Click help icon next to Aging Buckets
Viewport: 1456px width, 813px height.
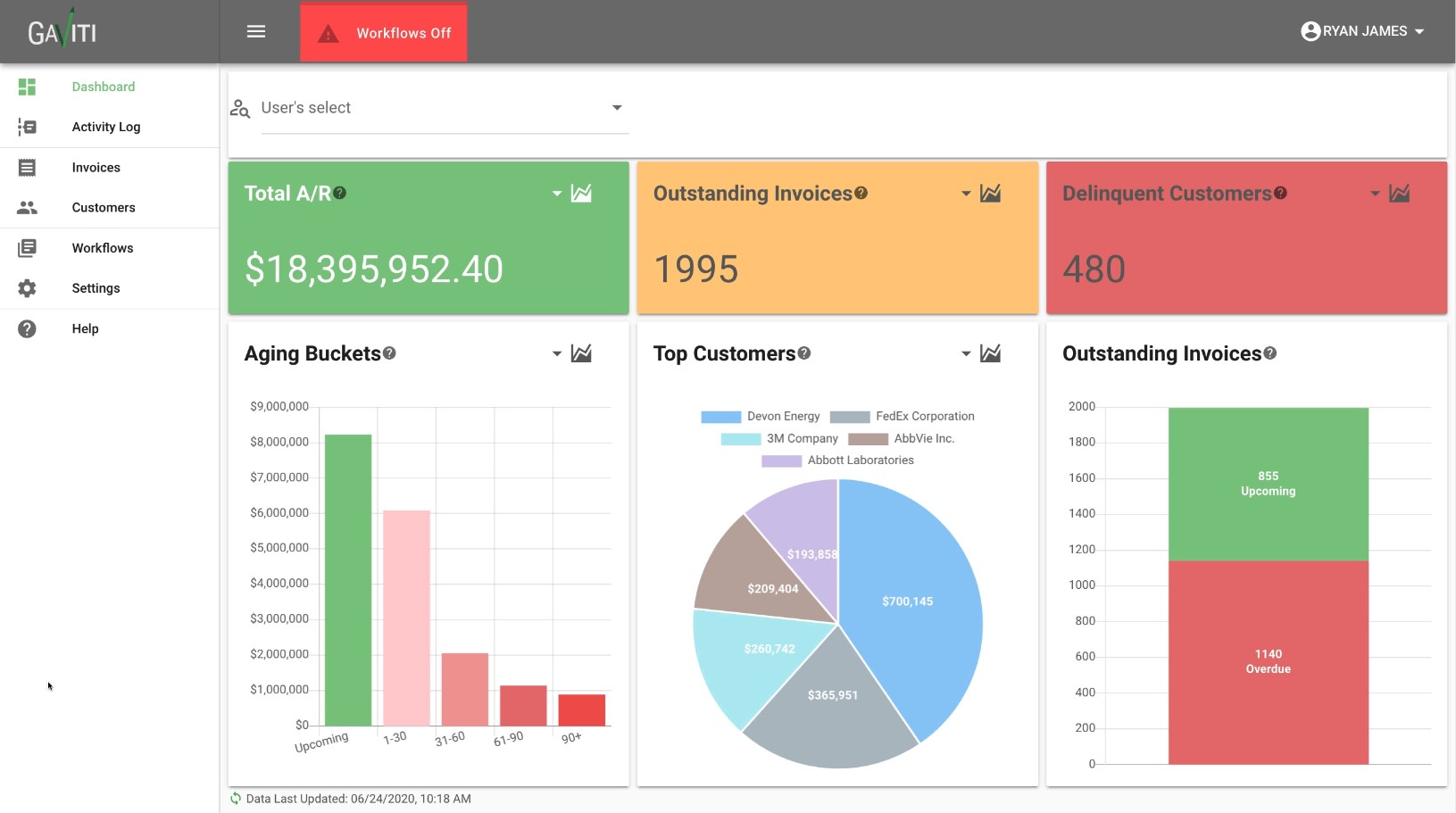(x=389, y=353)
